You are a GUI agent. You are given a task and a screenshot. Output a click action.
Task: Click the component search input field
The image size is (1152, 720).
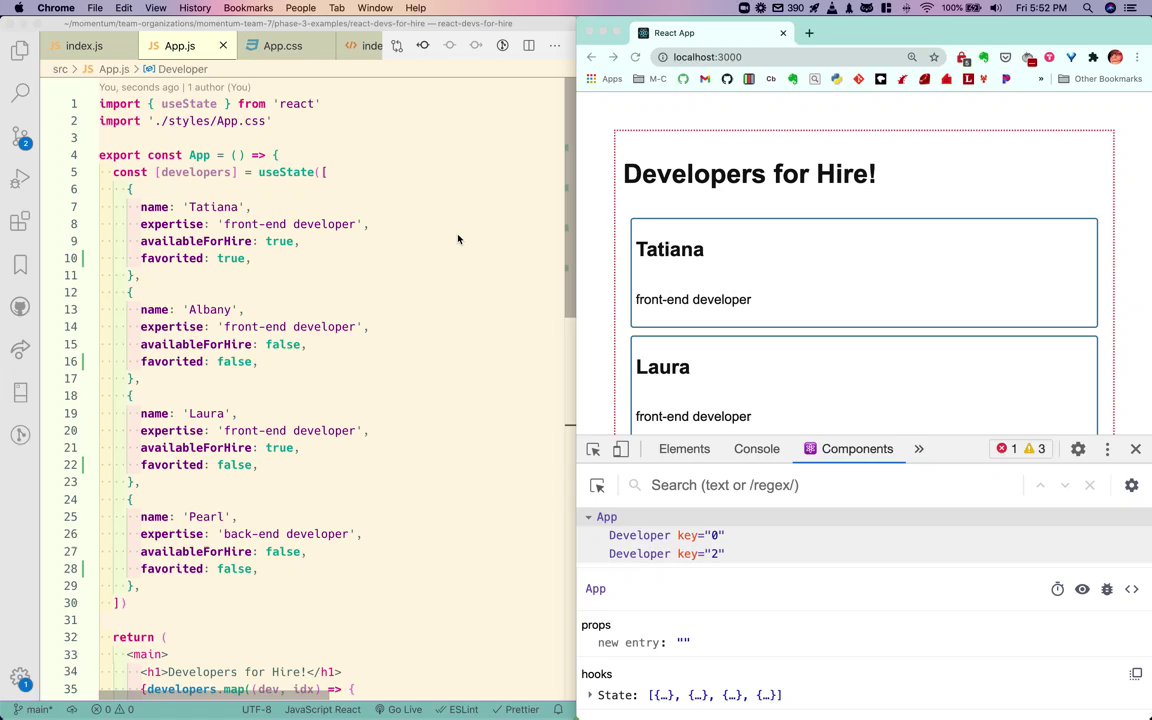[830, 485]
